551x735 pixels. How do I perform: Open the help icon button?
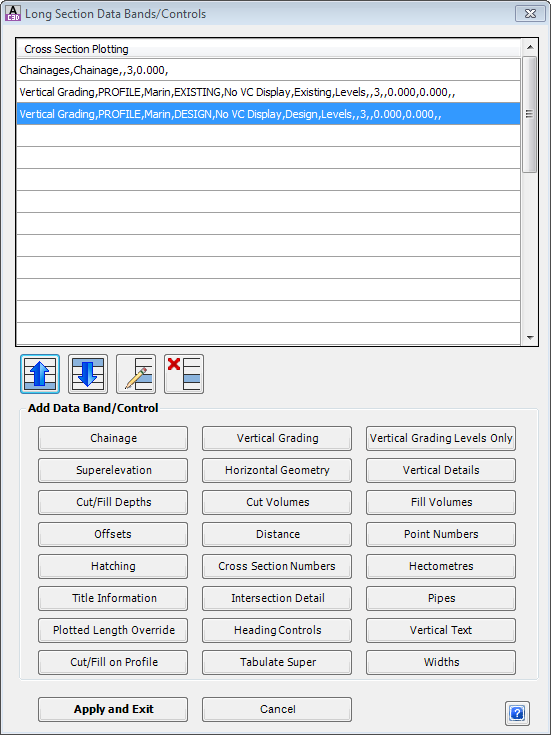pyautogui.click(x=517, y=713)
